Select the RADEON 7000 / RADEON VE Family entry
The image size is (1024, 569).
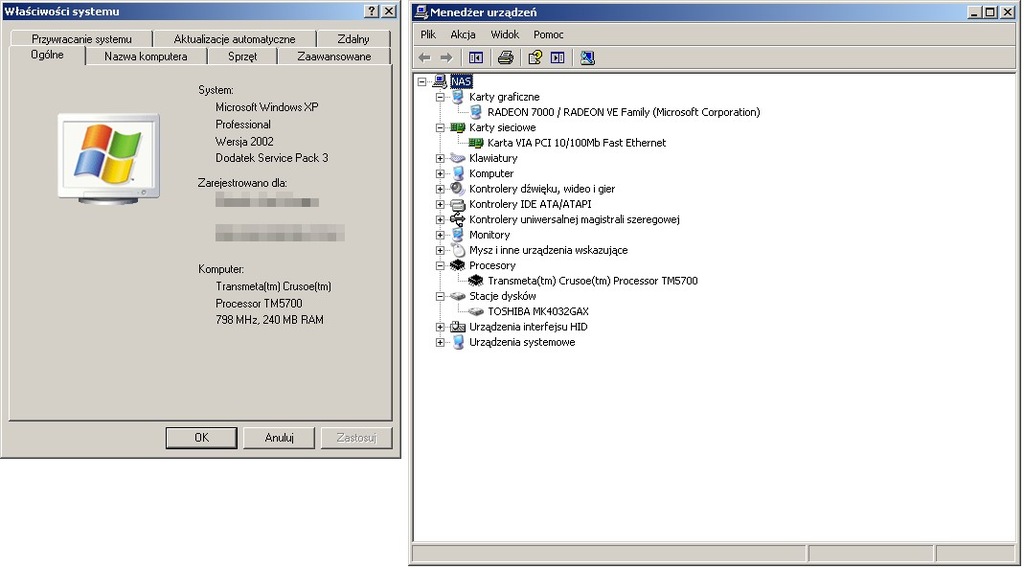[x=624, y=112]
